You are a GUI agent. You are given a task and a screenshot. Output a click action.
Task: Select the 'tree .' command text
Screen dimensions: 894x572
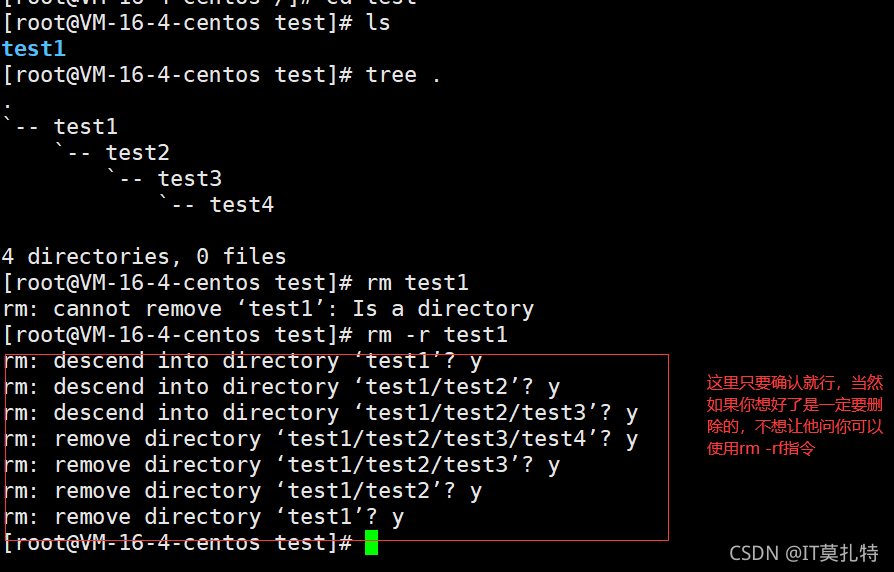tap(403, 75)
